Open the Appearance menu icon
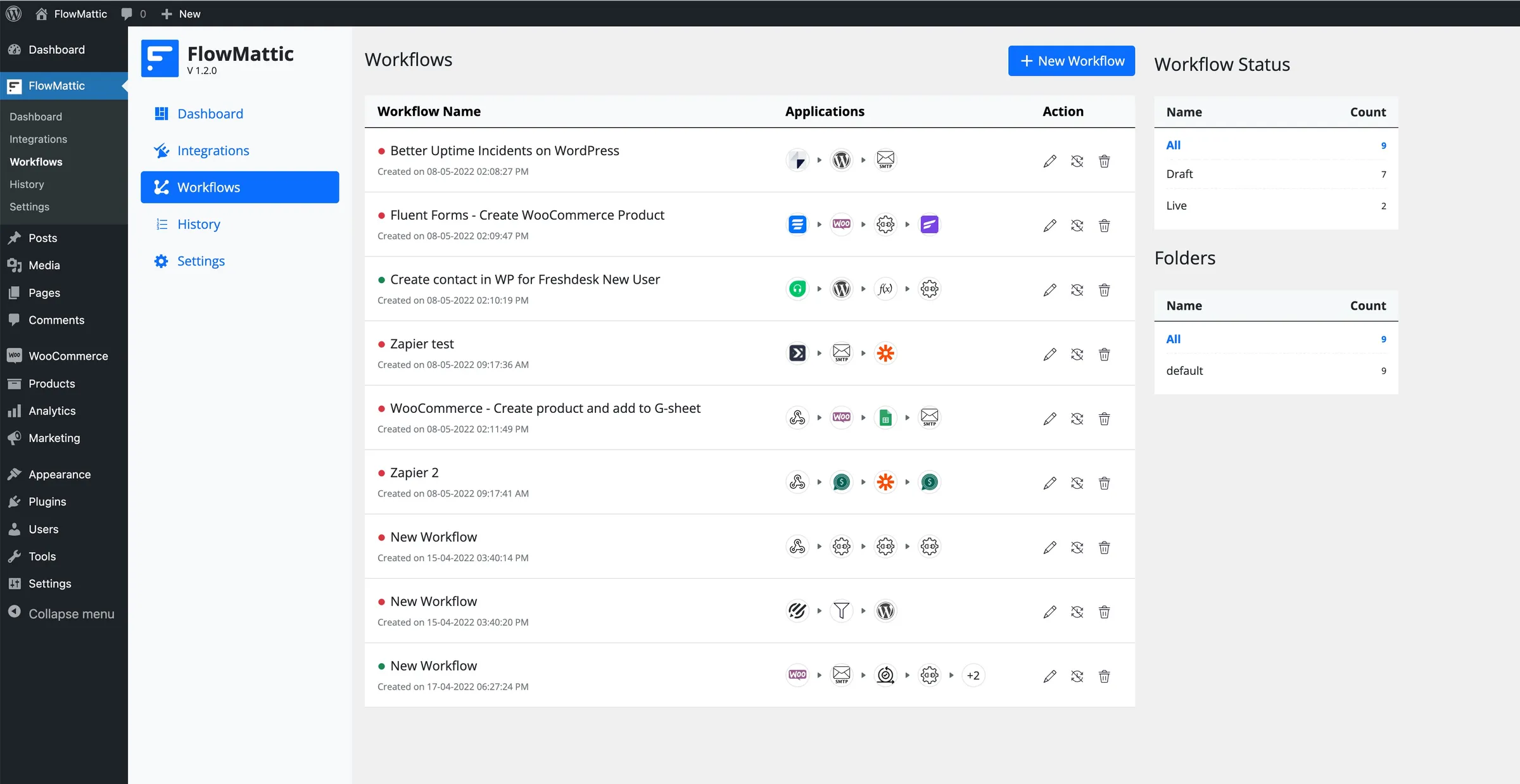Screen dimensions: 1520x784 [x=15, y=474]
